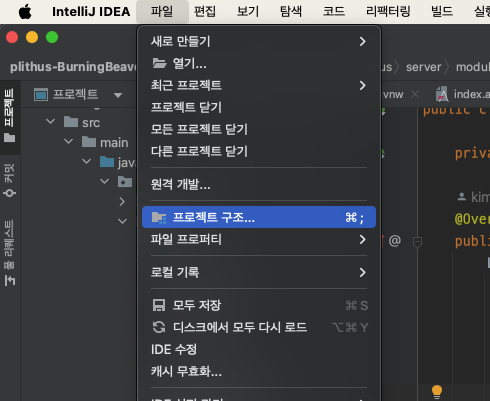This screenshot has width=490, height=401.
Task: Choose 다른 프로젝트 닫기
Action: tap(259, 151)
